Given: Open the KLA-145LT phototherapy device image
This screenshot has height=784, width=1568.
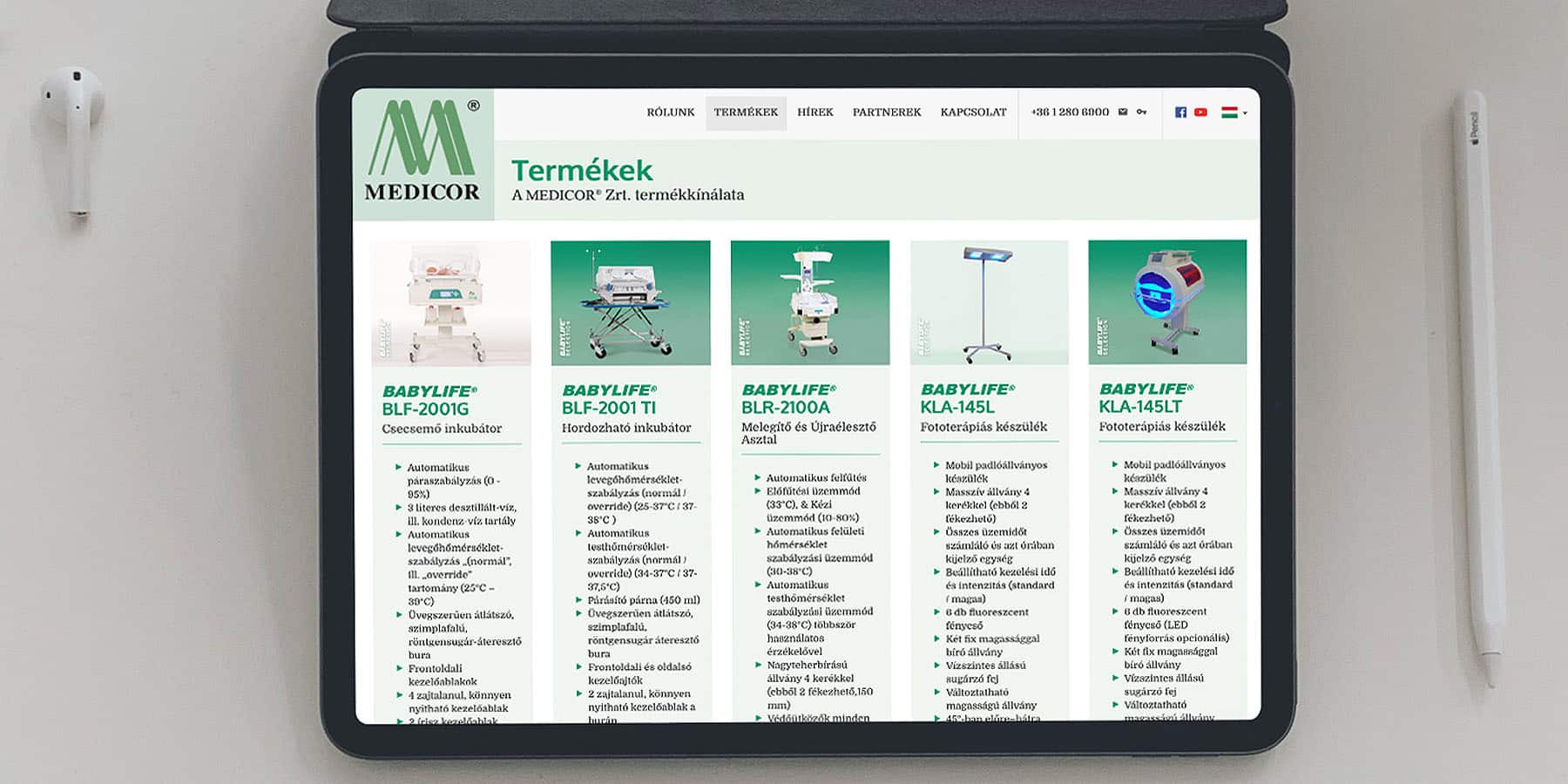Looking at the screenshot, I should 1167,301.
